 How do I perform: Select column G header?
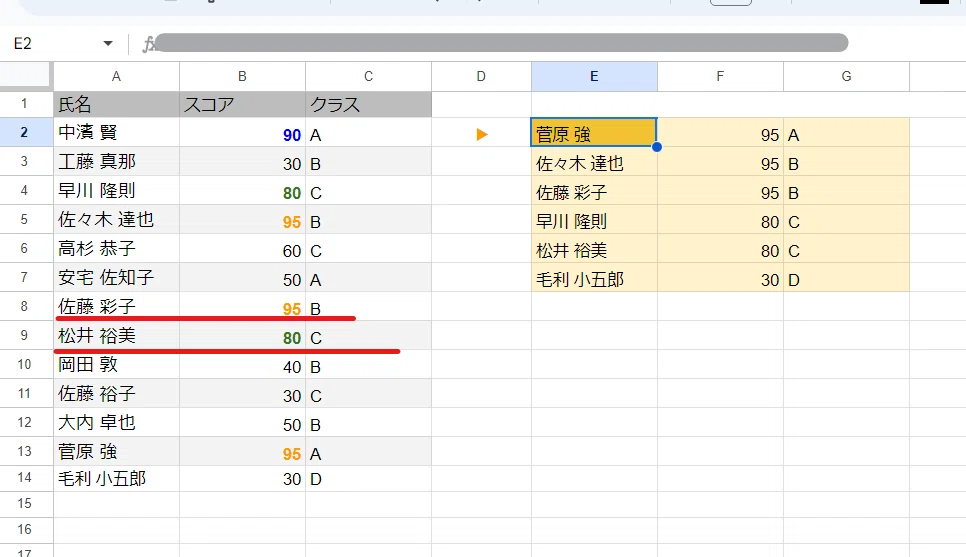(x=846, y=76)
